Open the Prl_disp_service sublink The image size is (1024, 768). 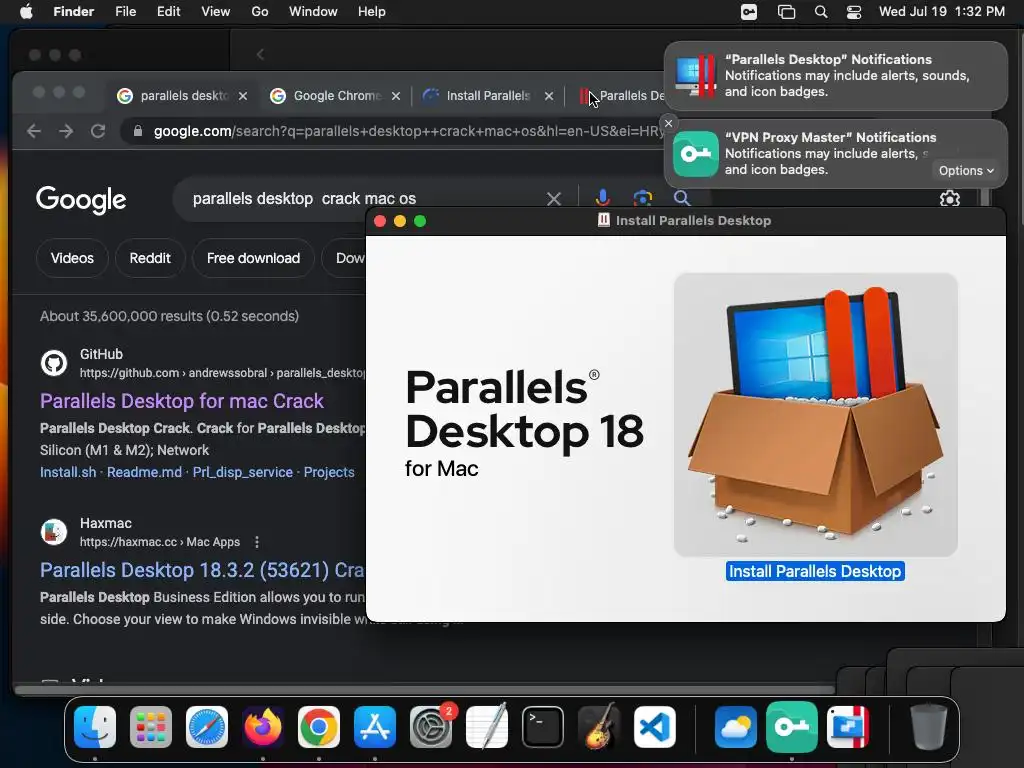(242, 472)
